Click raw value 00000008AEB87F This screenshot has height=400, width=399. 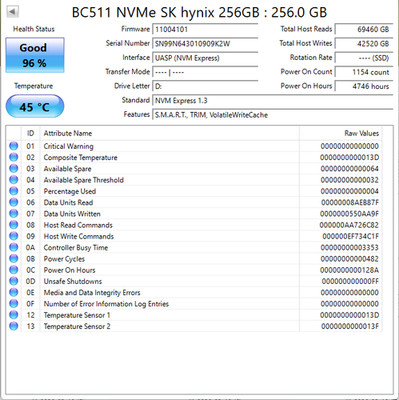click(350, 202)
